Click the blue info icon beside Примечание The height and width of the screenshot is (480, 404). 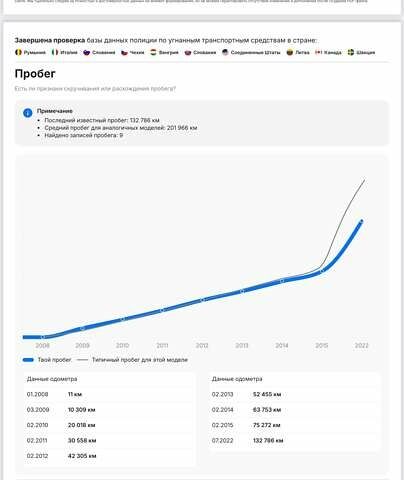[28, 113]
